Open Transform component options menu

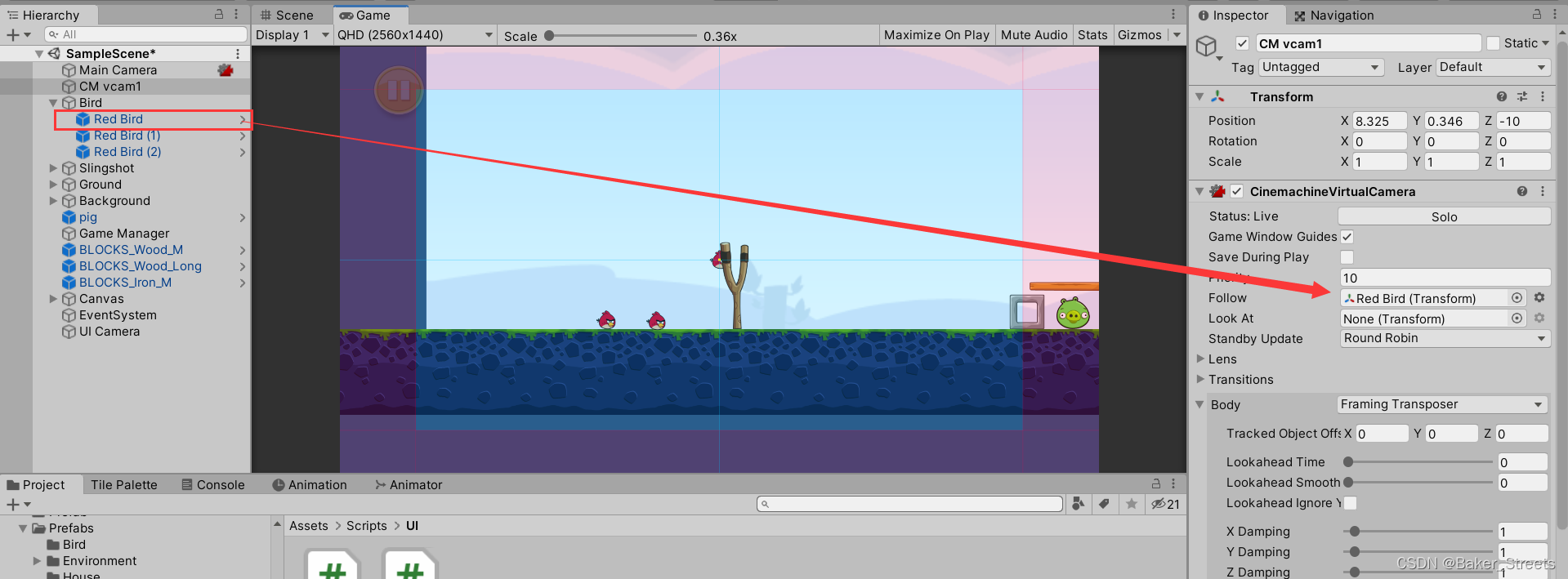(x=1543, y=96)
